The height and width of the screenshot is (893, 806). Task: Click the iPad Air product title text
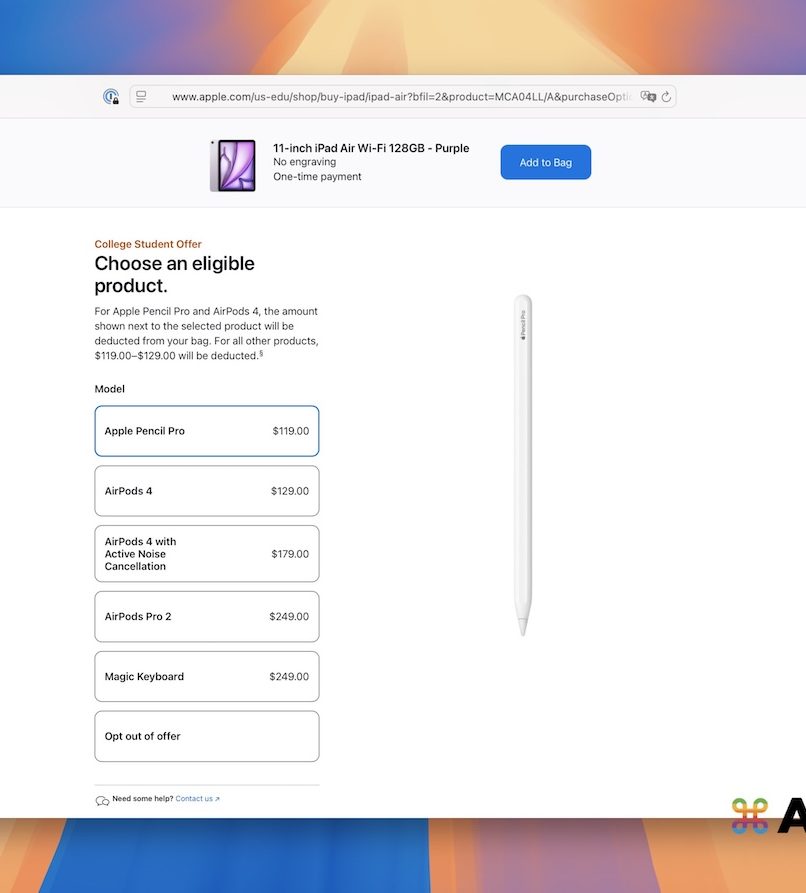(x=371, y=148)
